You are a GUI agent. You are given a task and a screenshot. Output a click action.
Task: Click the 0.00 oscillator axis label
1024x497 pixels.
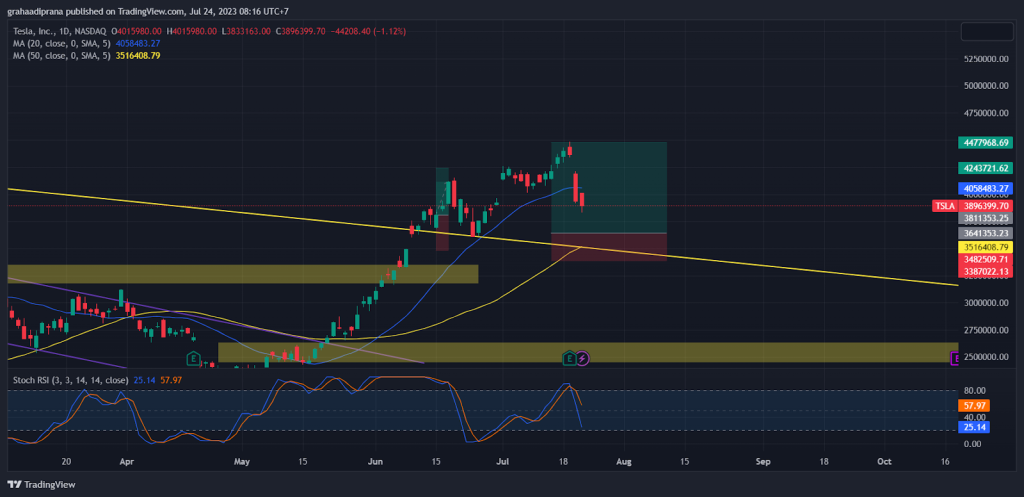click(972, 444)
